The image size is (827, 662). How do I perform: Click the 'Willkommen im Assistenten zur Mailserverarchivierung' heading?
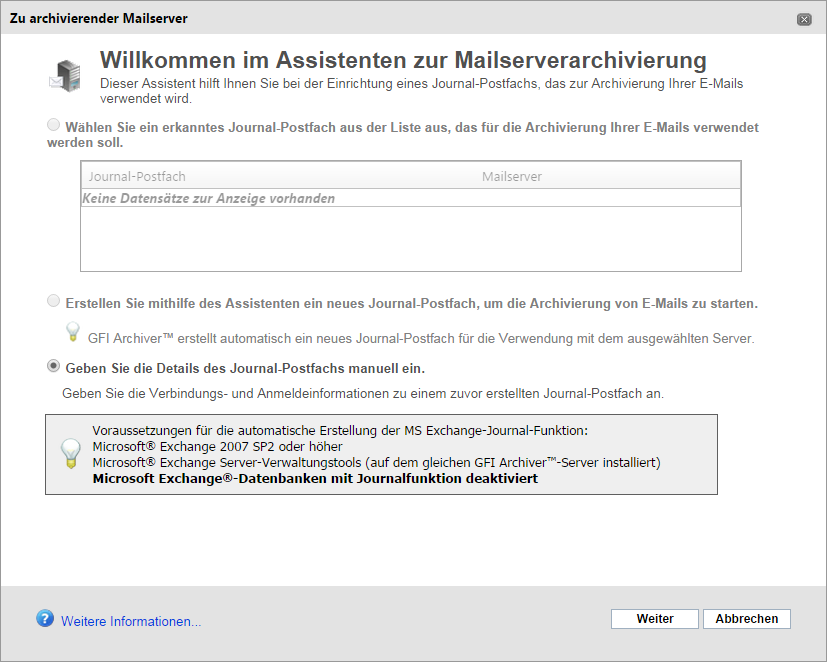(x=403, y=60)
